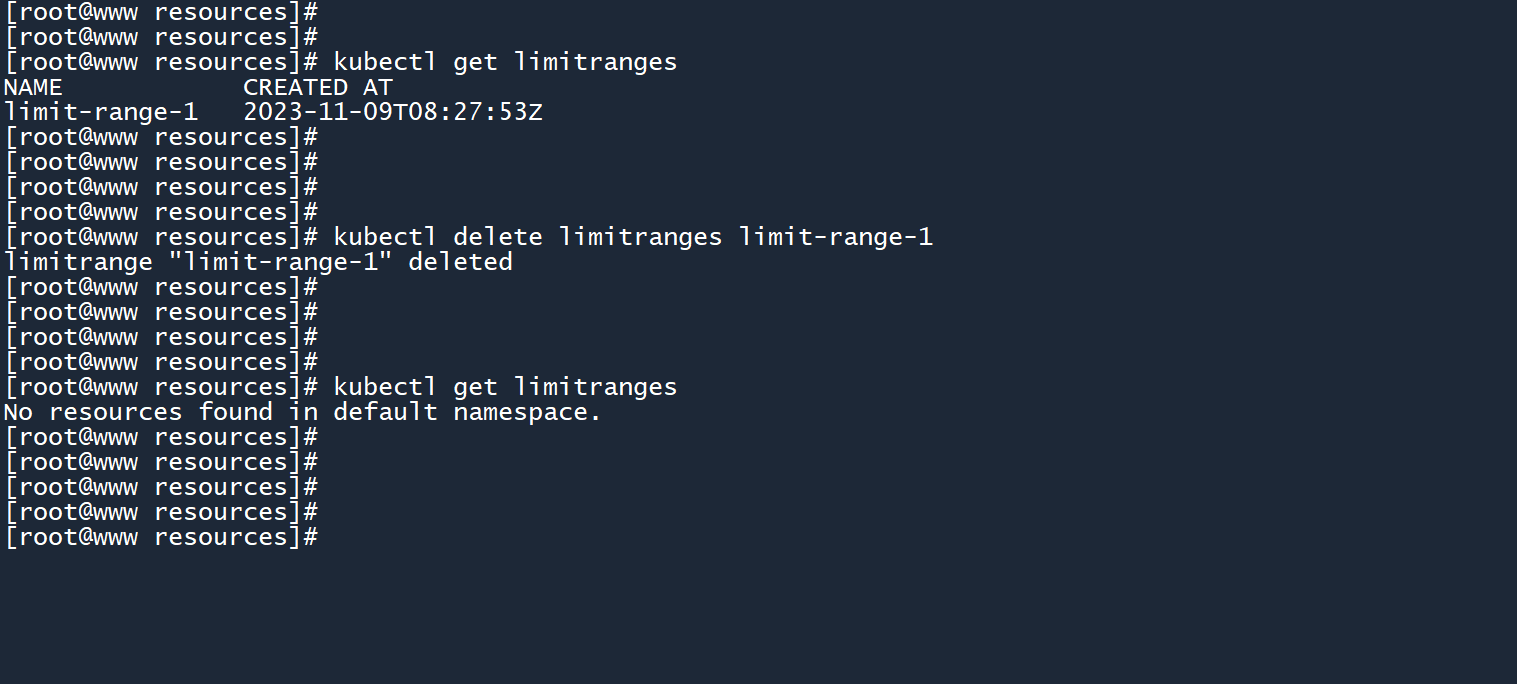Click the topmost shell prompt line
This screenshot has width=1517, height=684.
[160, 12]
